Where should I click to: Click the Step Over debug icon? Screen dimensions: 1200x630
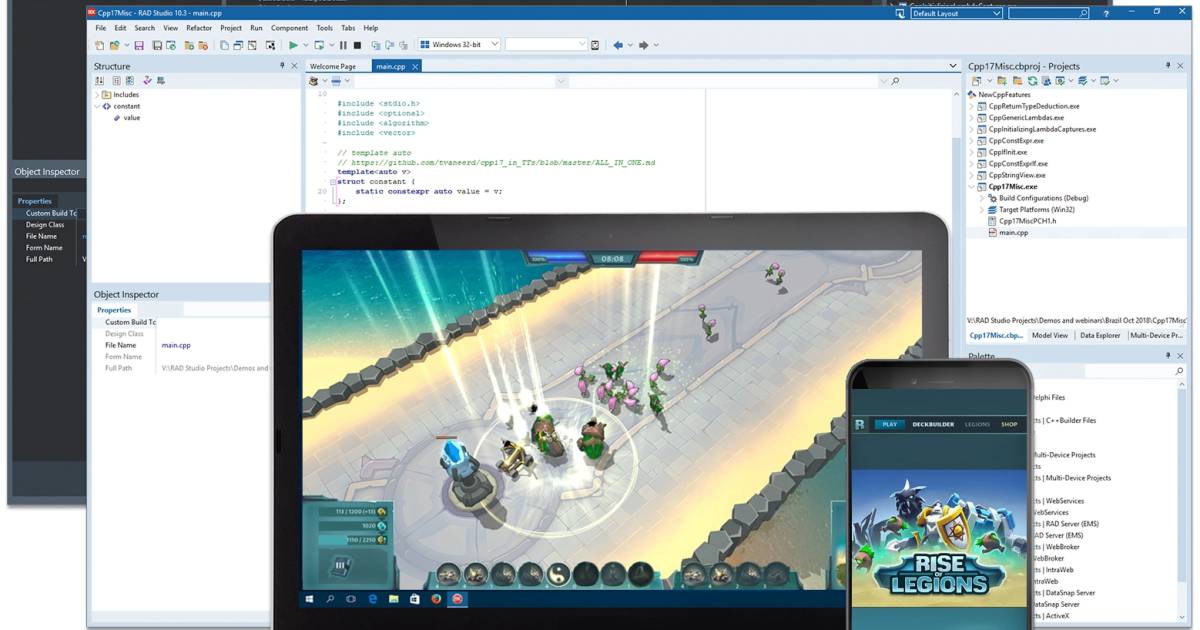point(389,44)
